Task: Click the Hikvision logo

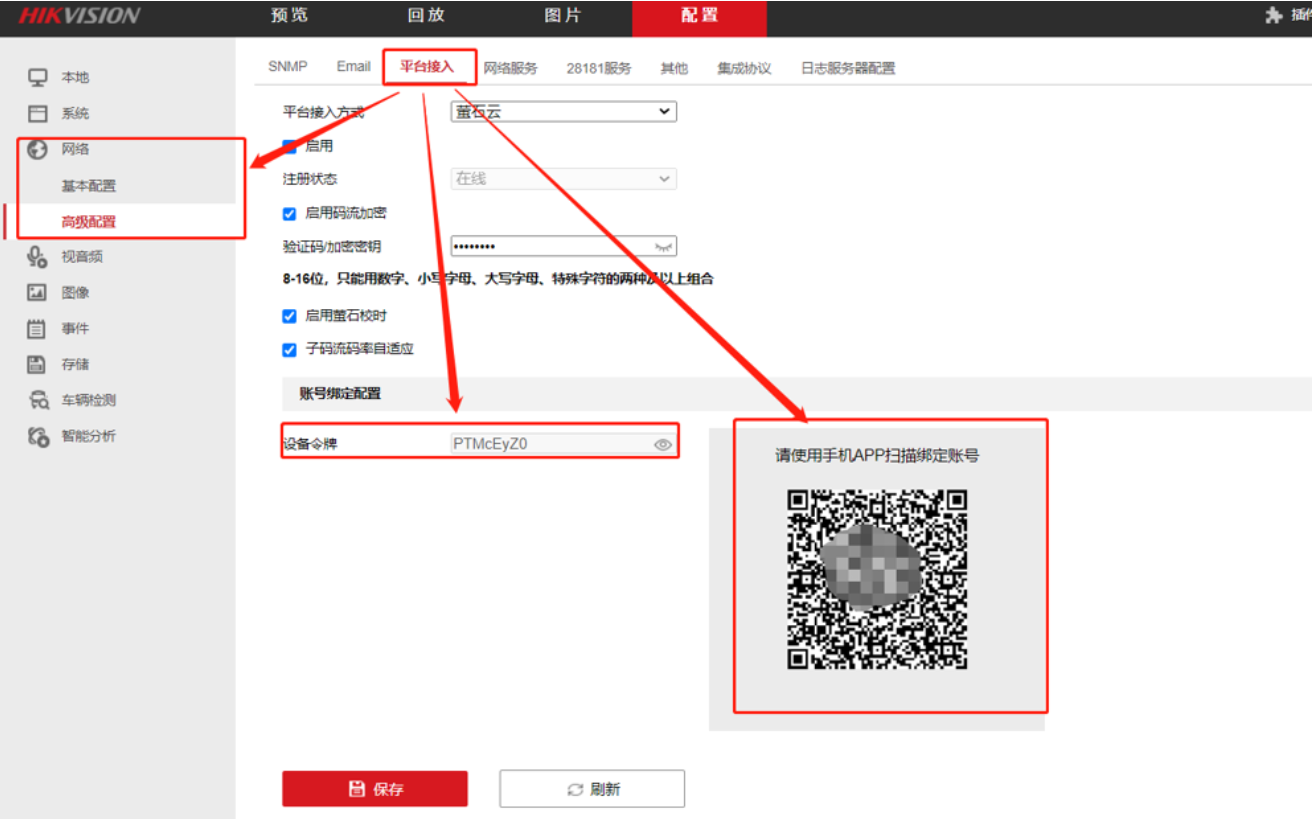Action: point(79,16)
